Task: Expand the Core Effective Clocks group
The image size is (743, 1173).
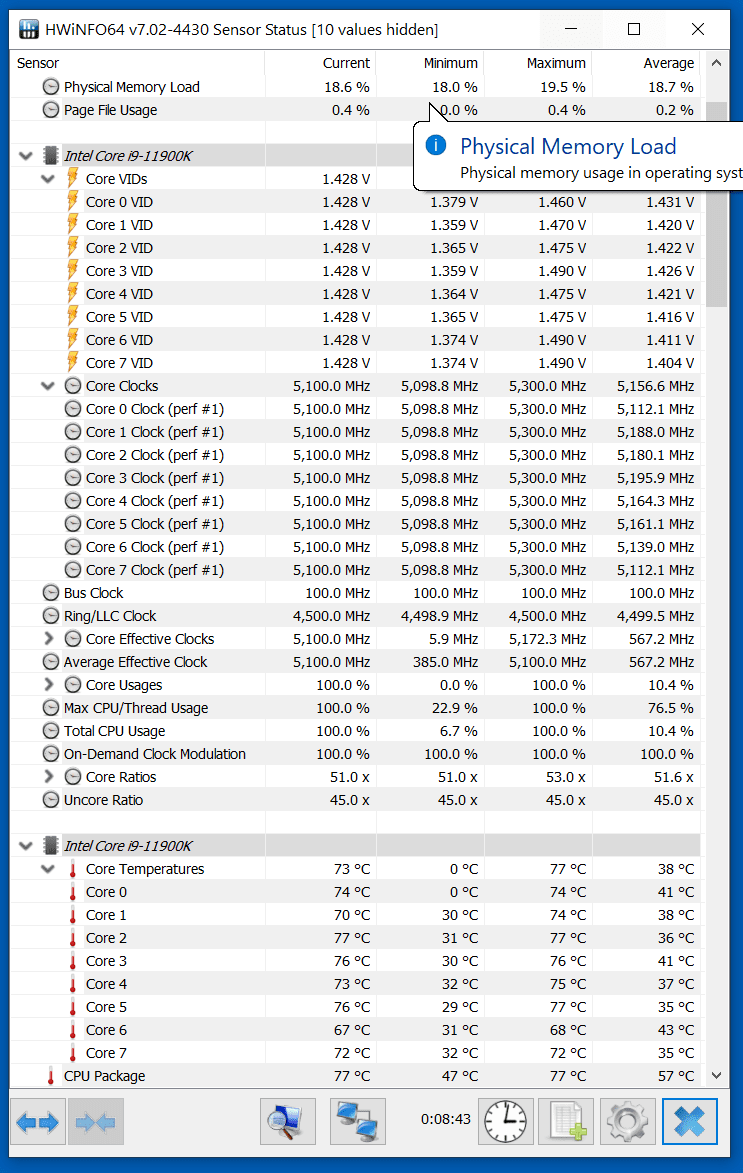Action: click(x=48, y=639)
